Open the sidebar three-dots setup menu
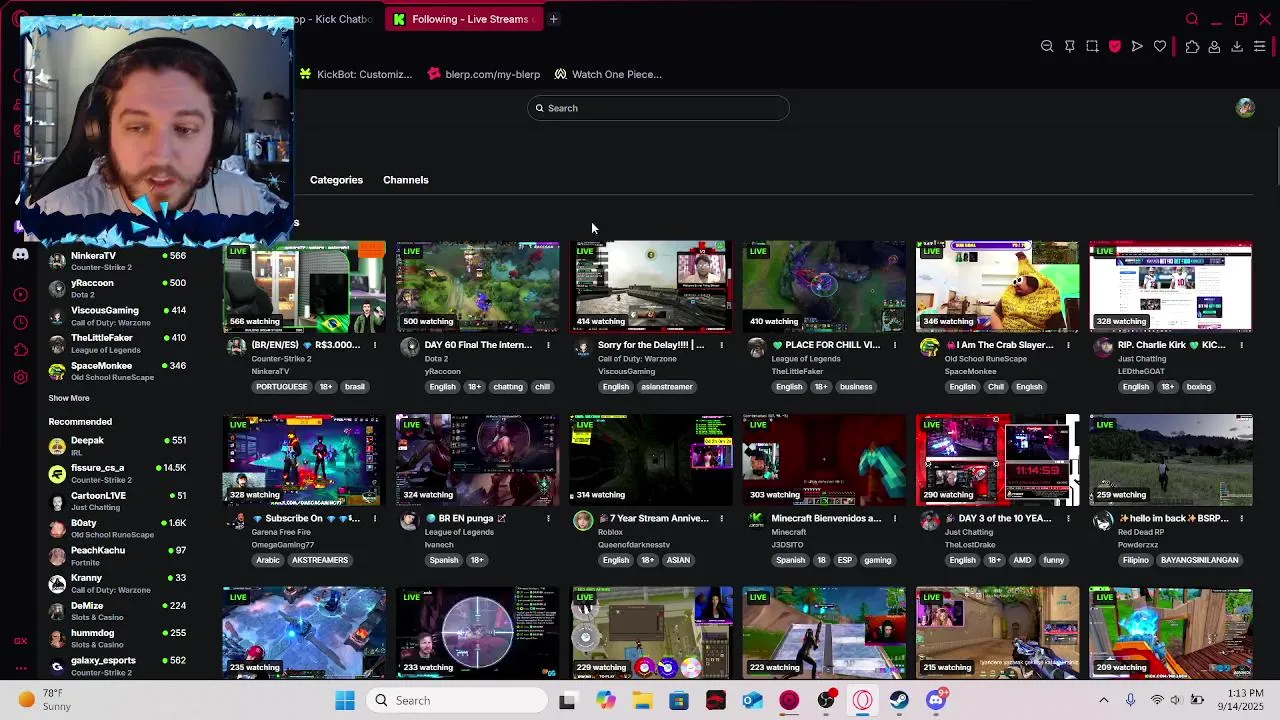Viewport: 1280px width, 720px height. tap(20, 667)
